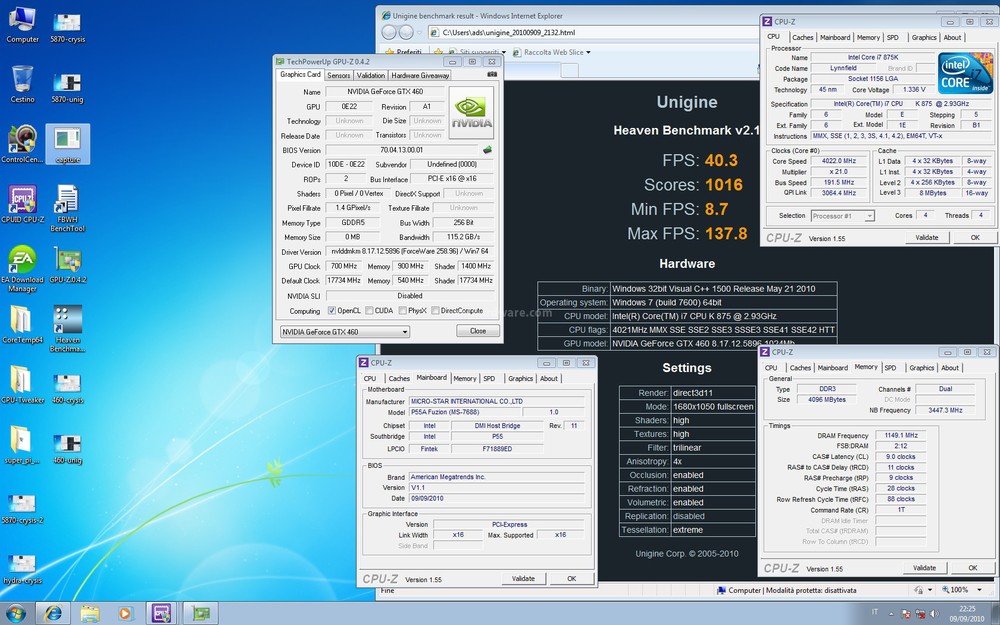Open the Preferiti favorites button
The image size is (1000, 625).
point(403,52)
